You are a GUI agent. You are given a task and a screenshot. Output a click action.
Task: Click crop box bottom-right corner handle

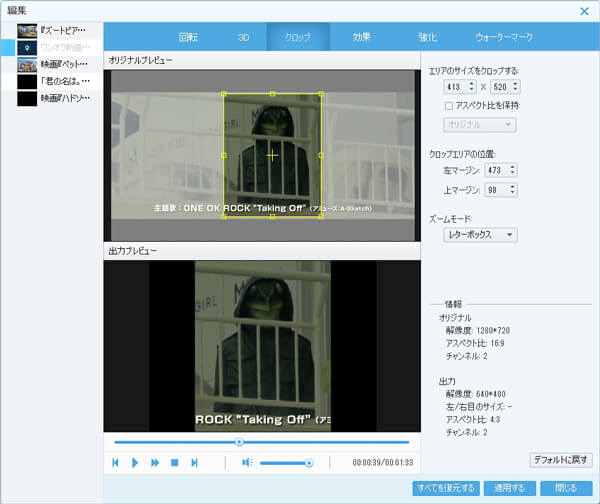tap(321, 217)
